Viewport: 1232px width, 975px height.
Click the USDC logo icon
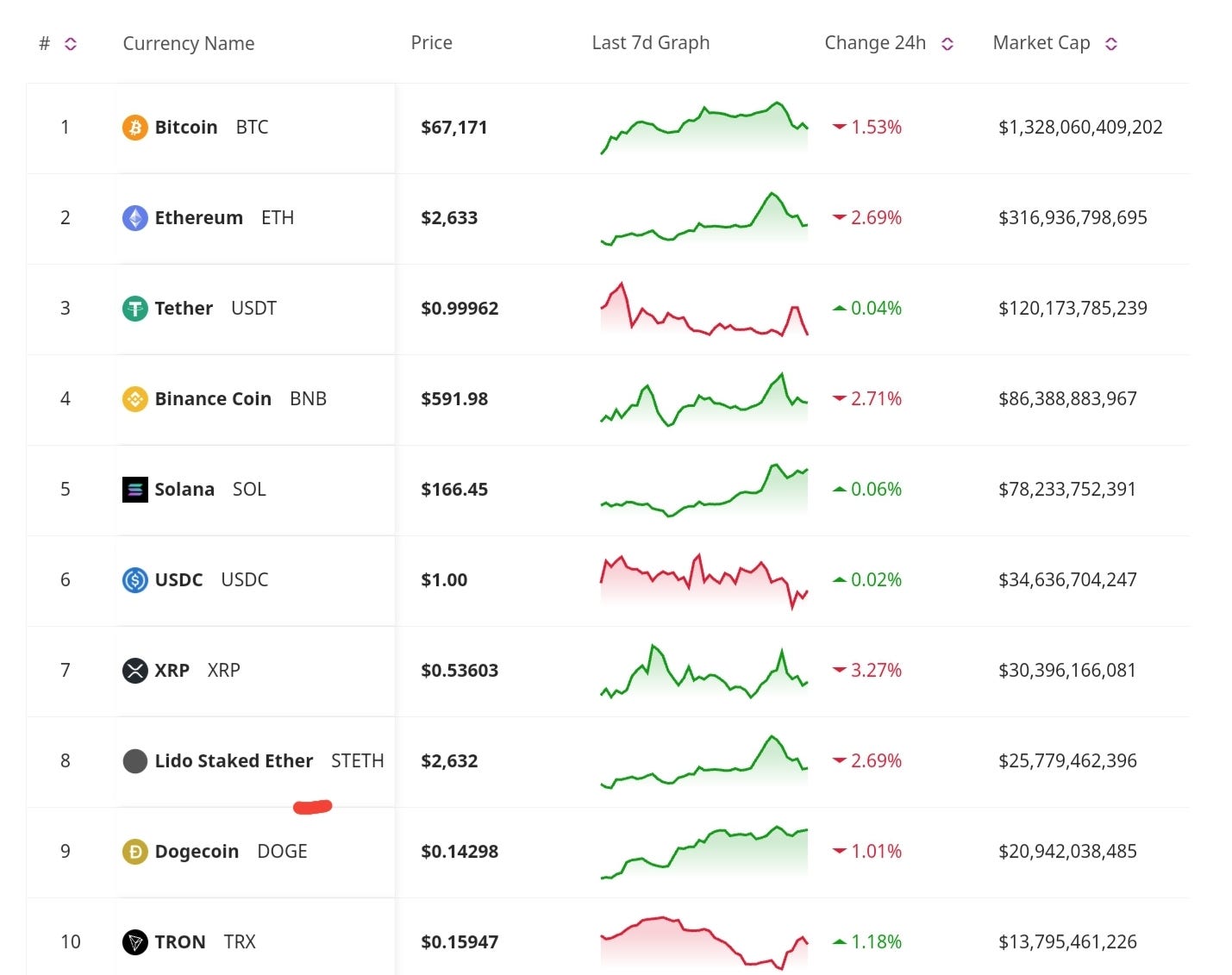(x=134, y=580)
